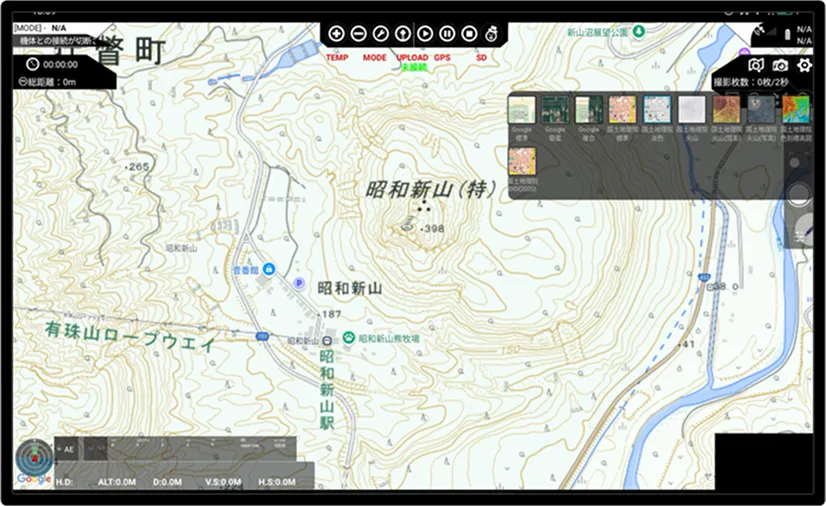Tap the route 453 road shield

[x=704, y=276]
